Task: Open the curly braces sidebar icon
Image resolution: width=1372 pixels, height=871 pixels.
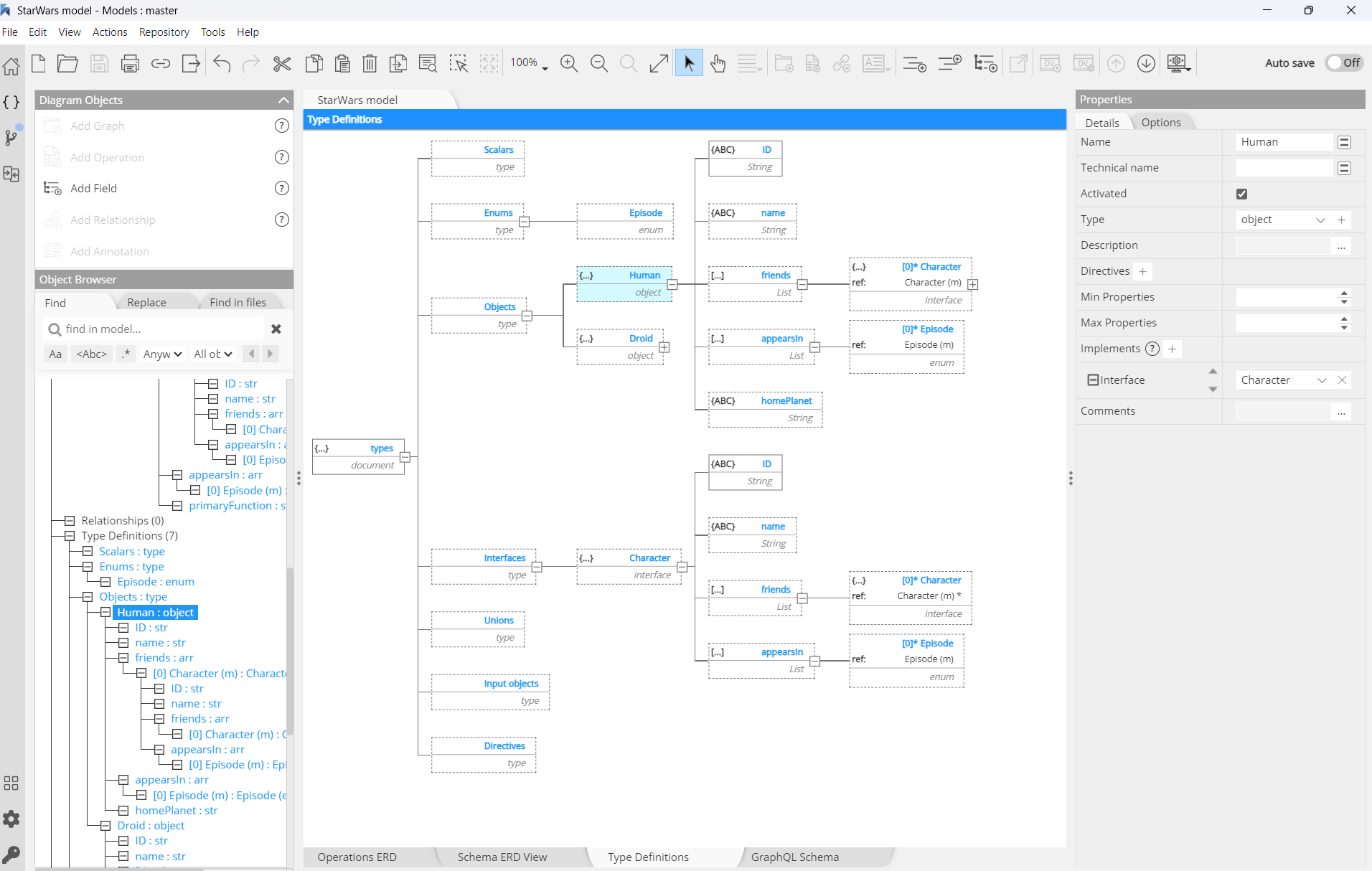Action: click(x=11, y=102)
